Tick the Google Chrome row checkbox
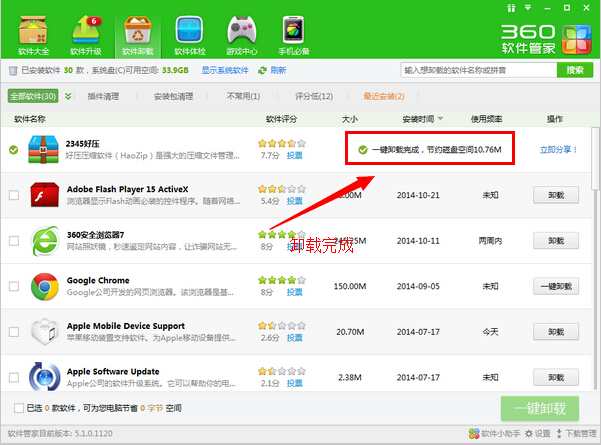Screen dimensions: 601x445 [x=14, y=286]
